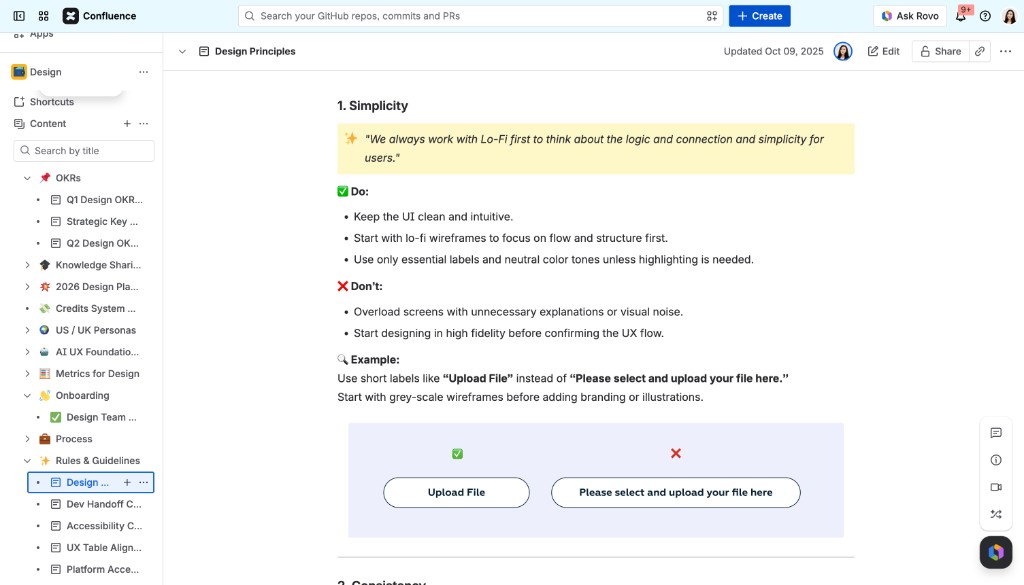Collapse the page header chevron
Screen dimensions: 1024x585
tap(182, 51)
